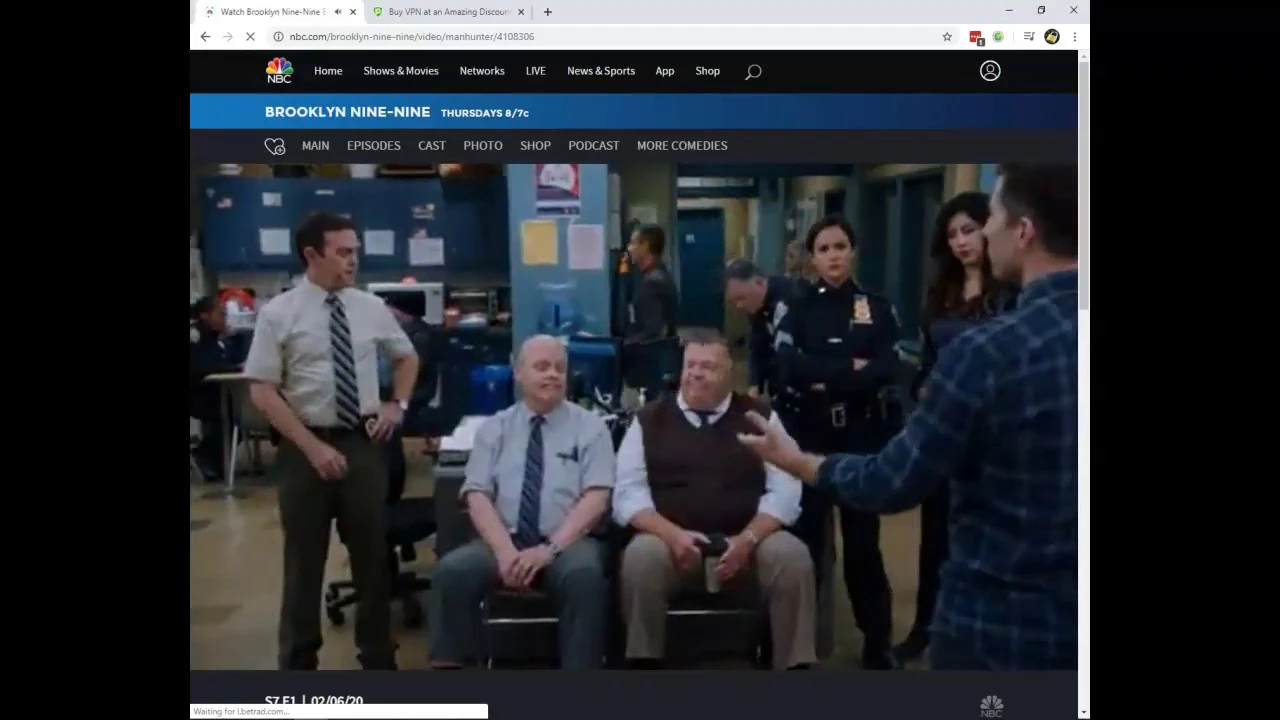
Task: Minimize the Chrome window
Action: pyautogui.click(x=1009, y=11)
